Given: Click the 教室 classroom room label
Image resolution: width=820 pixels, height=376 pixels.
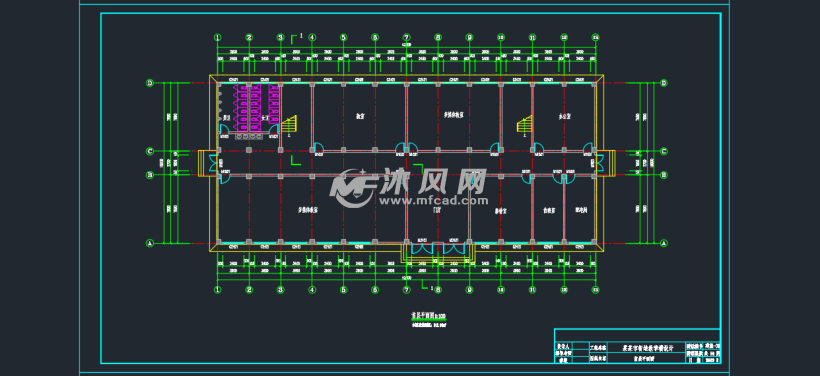Looking at the screenshot, I should 360,117.
